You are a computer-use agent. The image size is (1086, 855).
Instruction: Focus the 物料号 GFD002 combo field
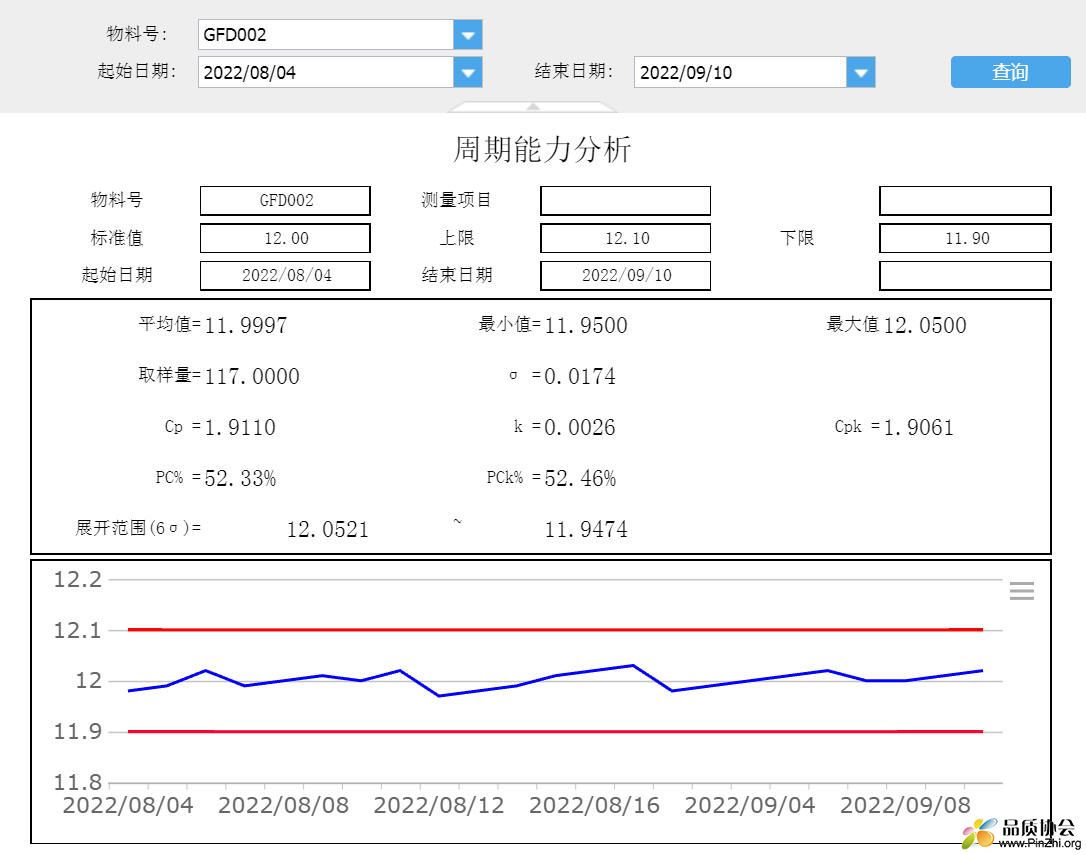tap(326, 35)
